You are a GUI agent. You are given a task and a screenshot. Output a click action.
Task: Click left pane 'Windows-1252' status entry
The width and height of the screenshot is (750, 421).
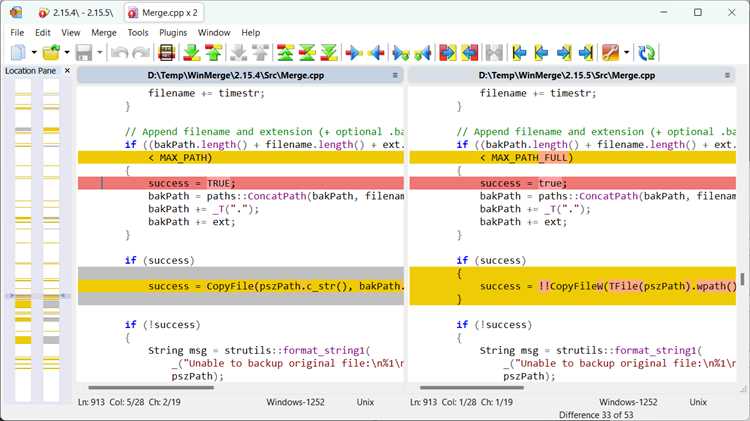(x=295, y=402)
